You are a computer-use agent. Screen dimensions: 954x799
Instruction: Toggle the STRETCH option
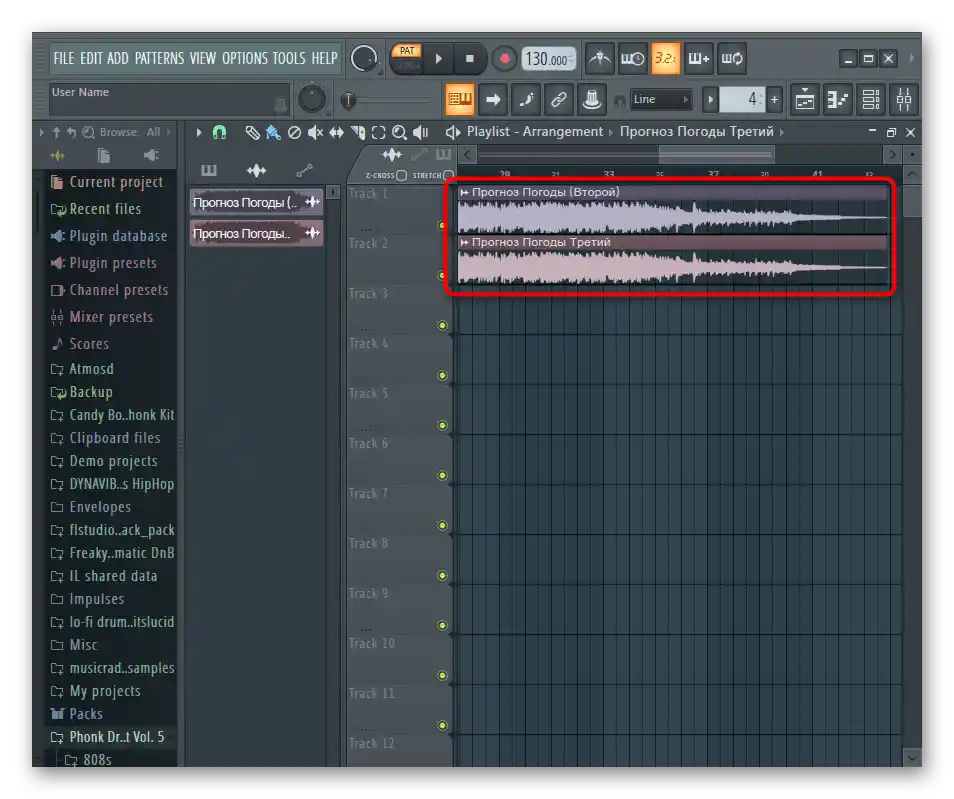(x=448, y=175)
